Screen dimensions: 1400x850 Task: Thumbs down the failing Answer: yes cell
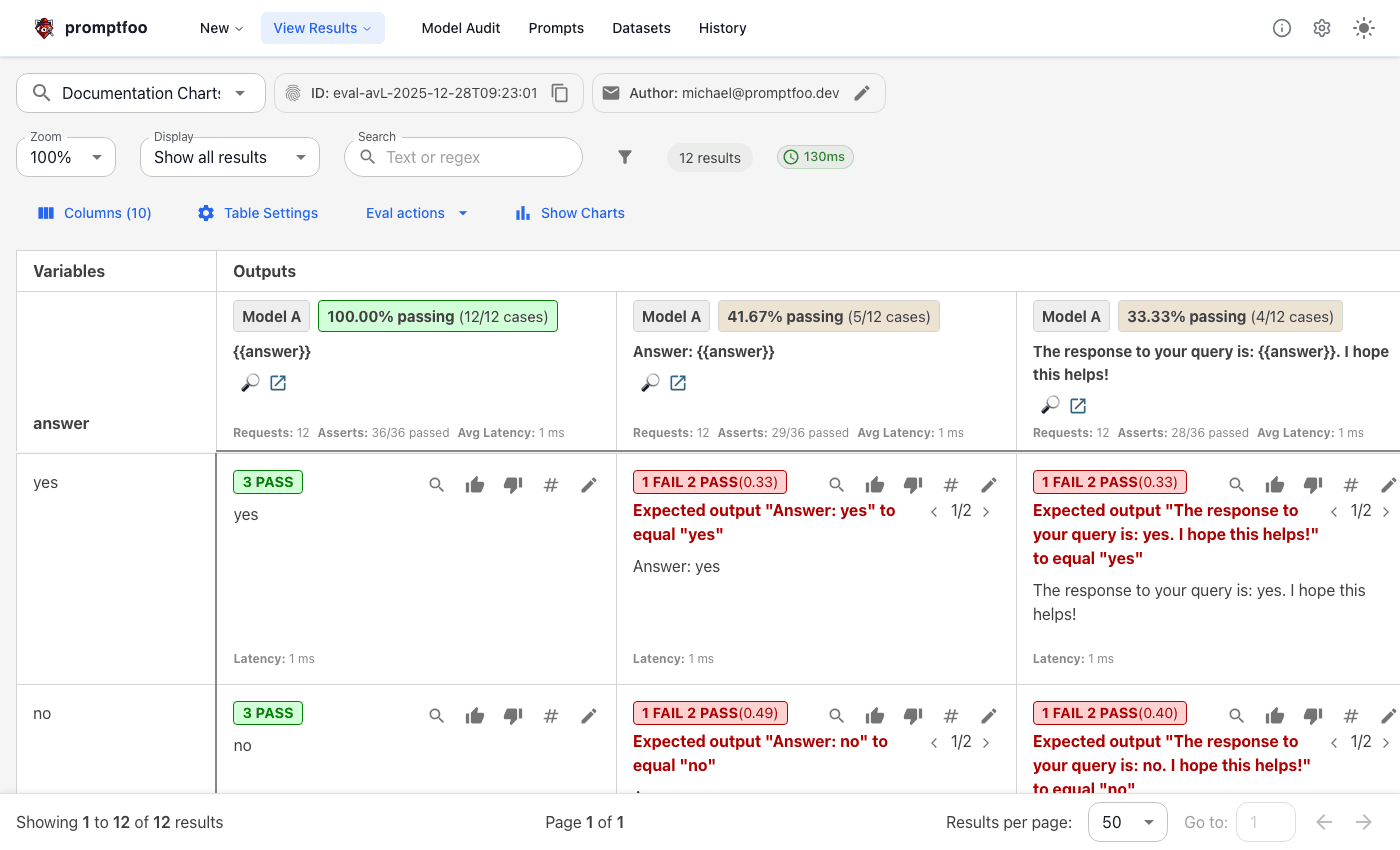click(x=913, y=484)
